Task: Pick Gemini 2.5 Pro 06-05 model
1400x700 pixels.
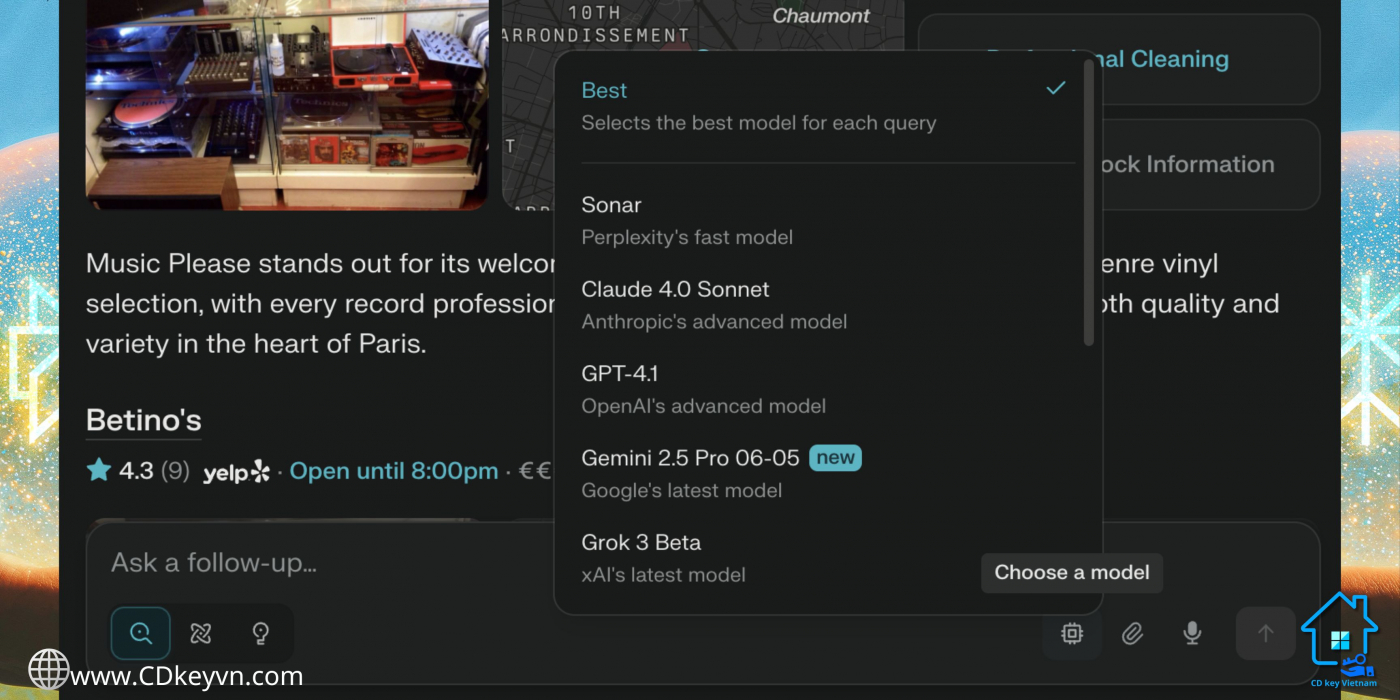Action: pyautogui.click(x=826, y=473)
